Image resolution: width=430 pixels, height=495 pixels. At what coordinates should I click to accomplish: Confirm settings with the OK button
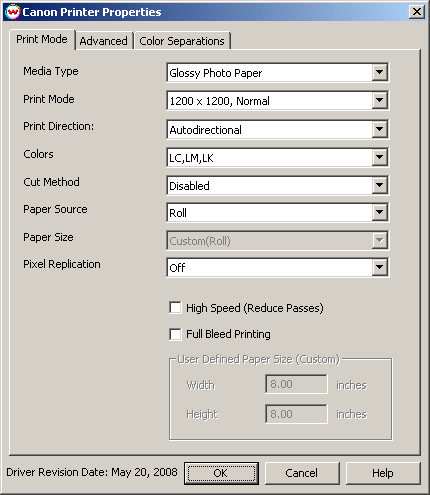click(x=221, y=473)
